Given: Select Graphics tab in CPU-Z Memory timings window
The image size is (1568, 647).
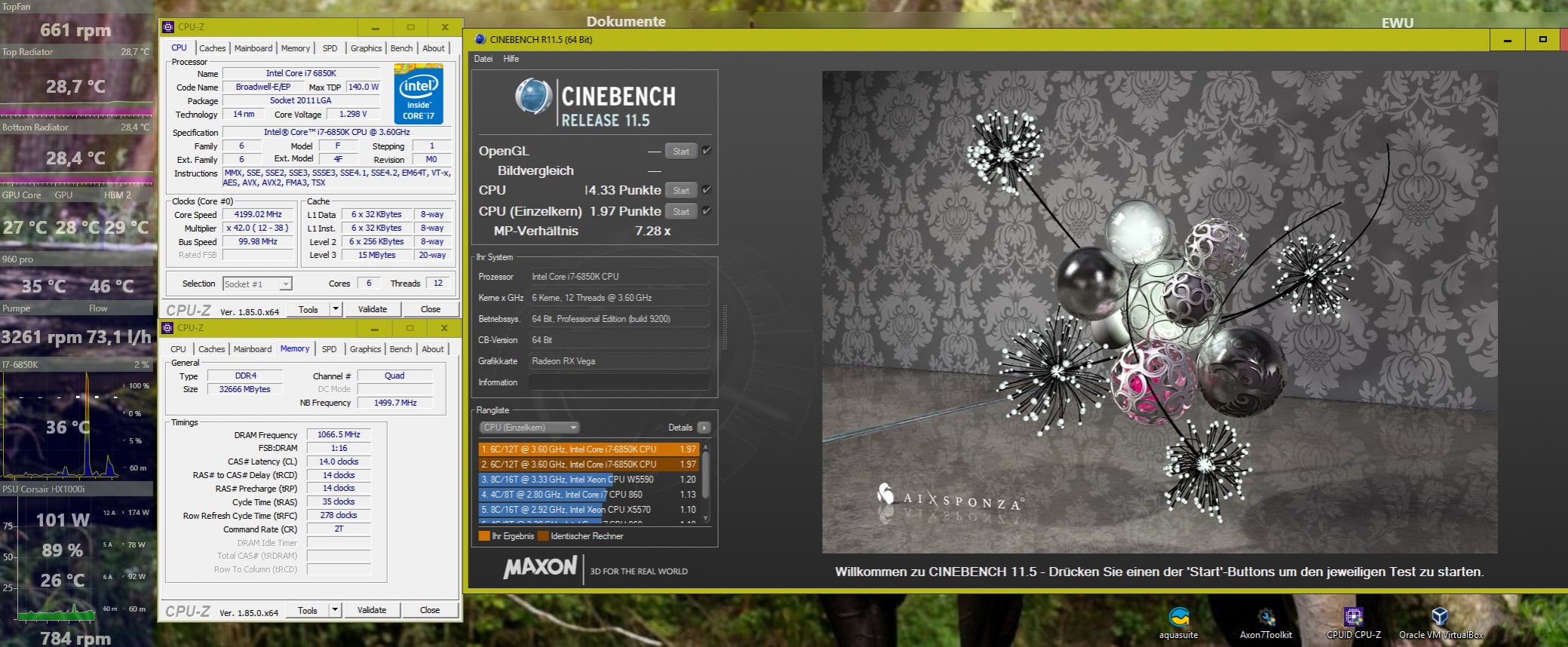Looking at the screenshot, I should 365,349.
